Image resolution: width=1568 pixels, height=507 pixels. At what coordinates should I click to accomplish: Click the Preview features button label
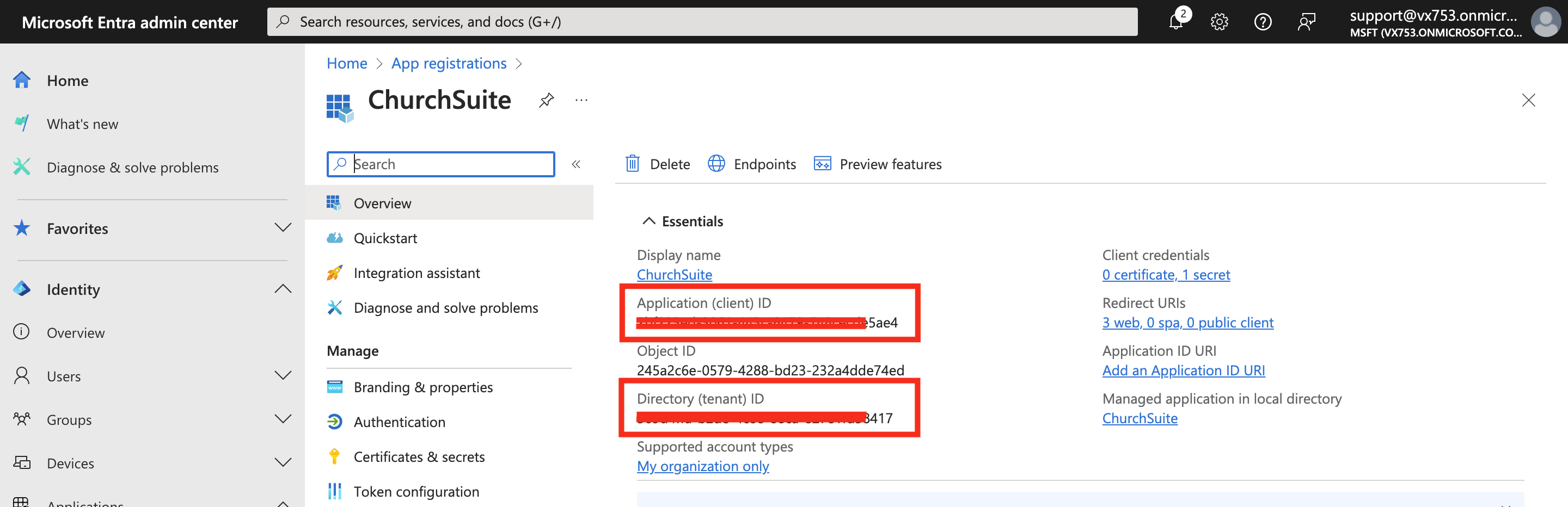pyautogui.click(x=890, y=164)
